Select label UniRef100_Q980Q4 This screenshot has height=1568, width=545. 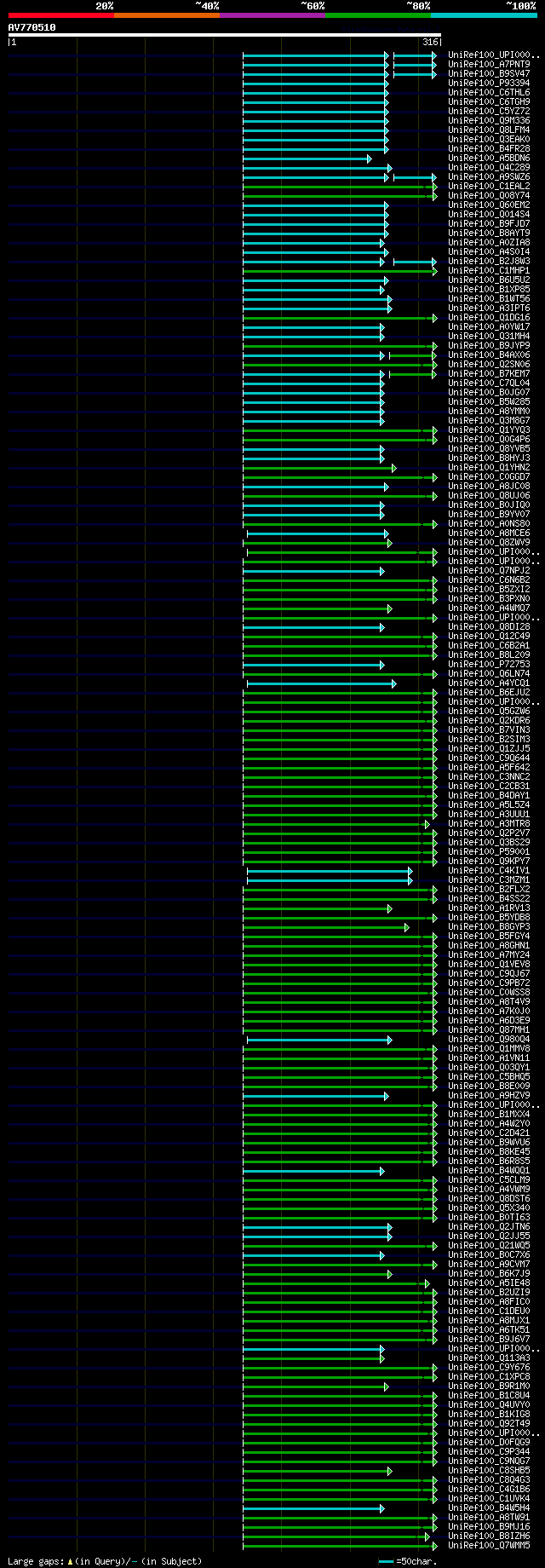(489, 1040)
